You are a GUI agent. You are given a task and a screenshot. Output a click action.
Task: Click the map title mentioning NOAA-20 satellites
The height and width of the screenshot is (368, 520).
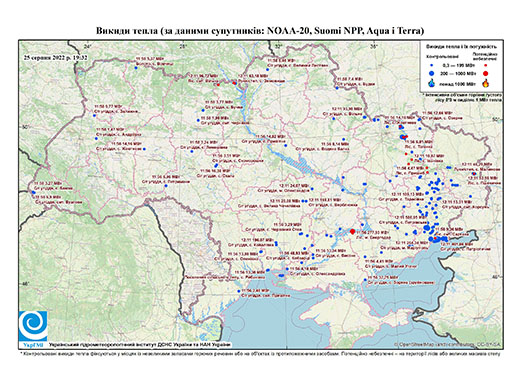pos(260,31)
